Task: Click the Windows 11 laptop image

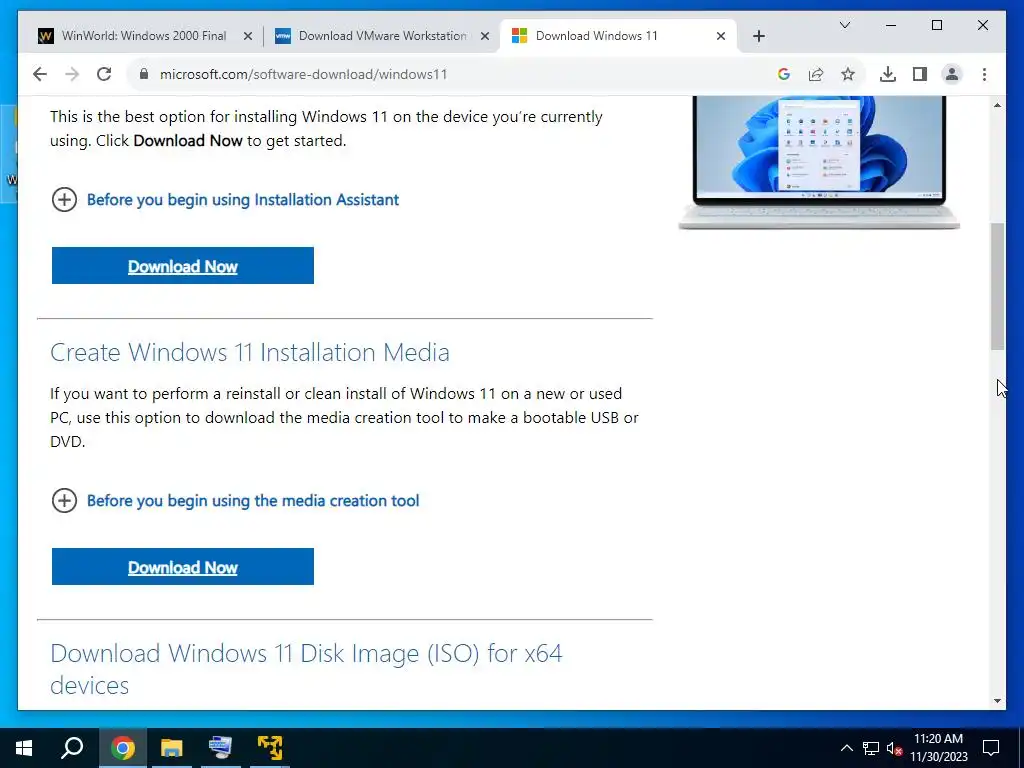Action: click(819, 163)
